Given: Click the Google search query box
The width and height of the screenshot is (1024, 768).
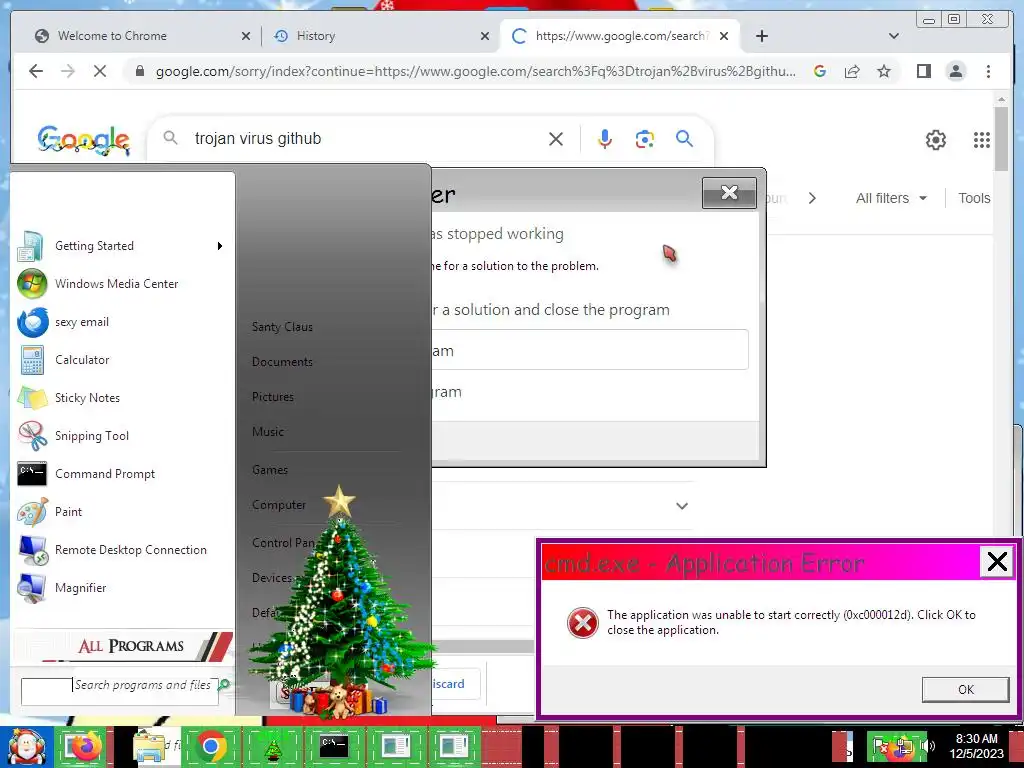Looking at the screenshot, I should click(x=366, y=138).
